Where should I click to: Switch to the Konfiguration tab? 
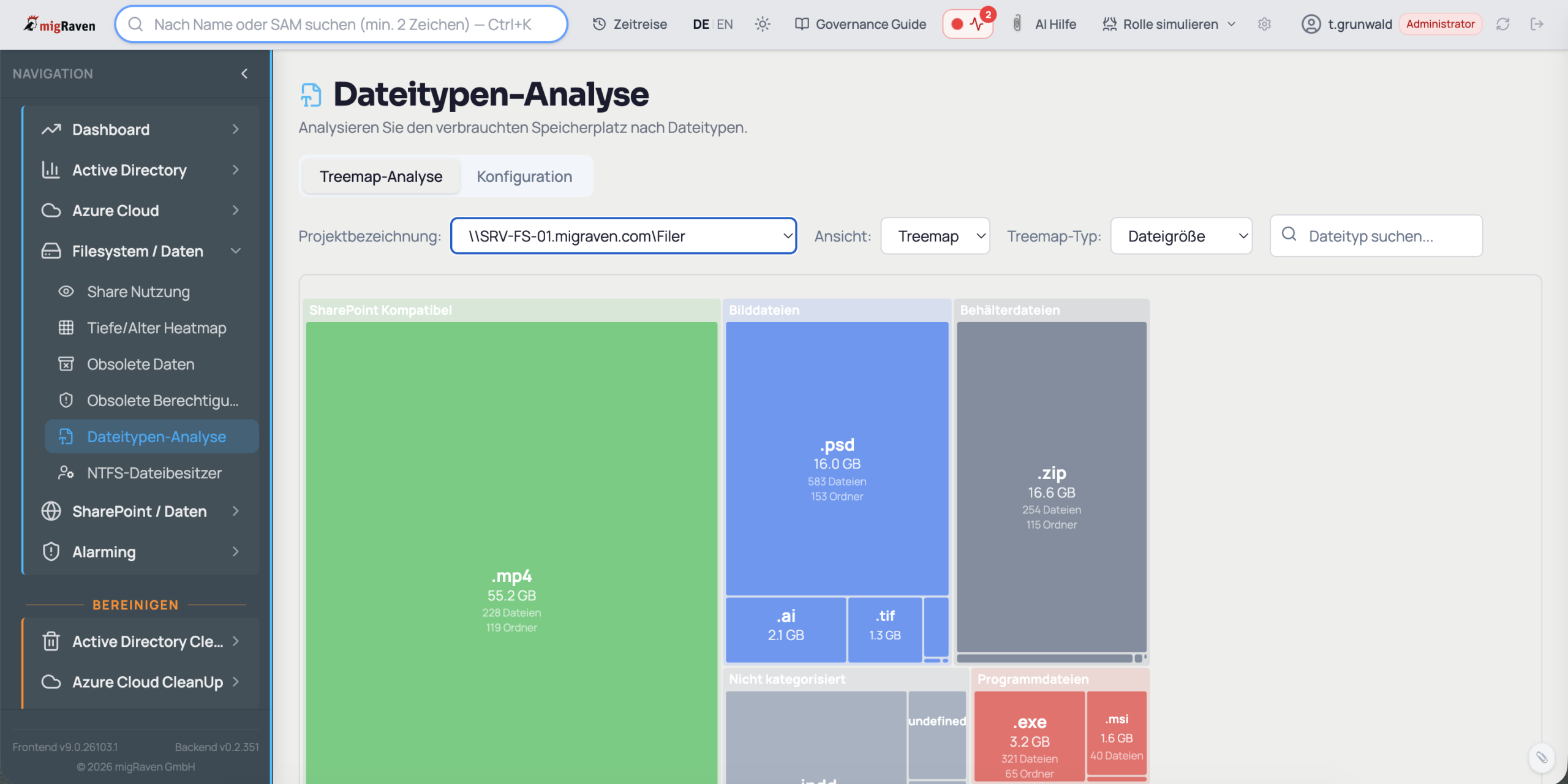524,176
